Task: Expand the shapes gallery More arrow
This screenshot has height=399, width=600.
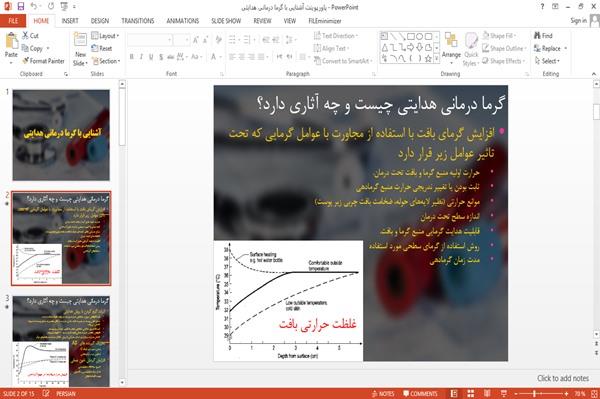Action: click(x=436, y=59)
